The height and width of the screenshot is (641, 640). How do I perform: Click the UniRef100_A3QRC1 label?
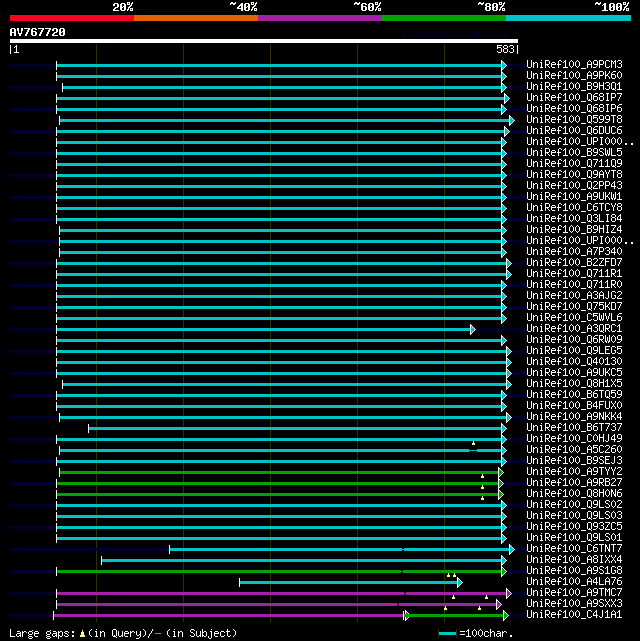pos(574,329)
